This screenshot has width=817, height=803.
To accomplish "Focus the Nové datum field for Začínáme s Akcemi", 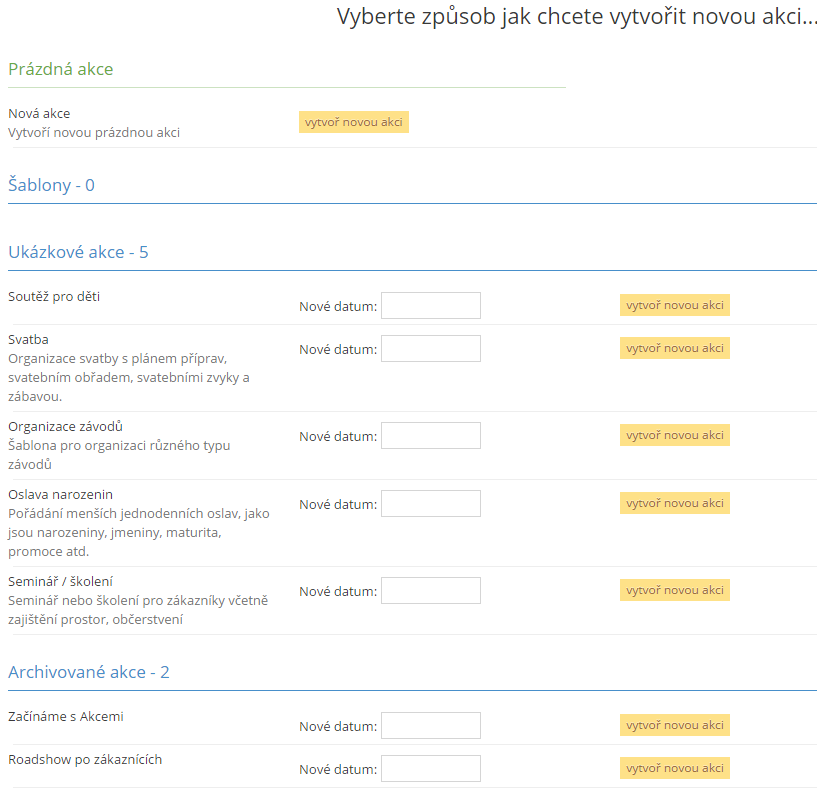I will click(431, 725).
